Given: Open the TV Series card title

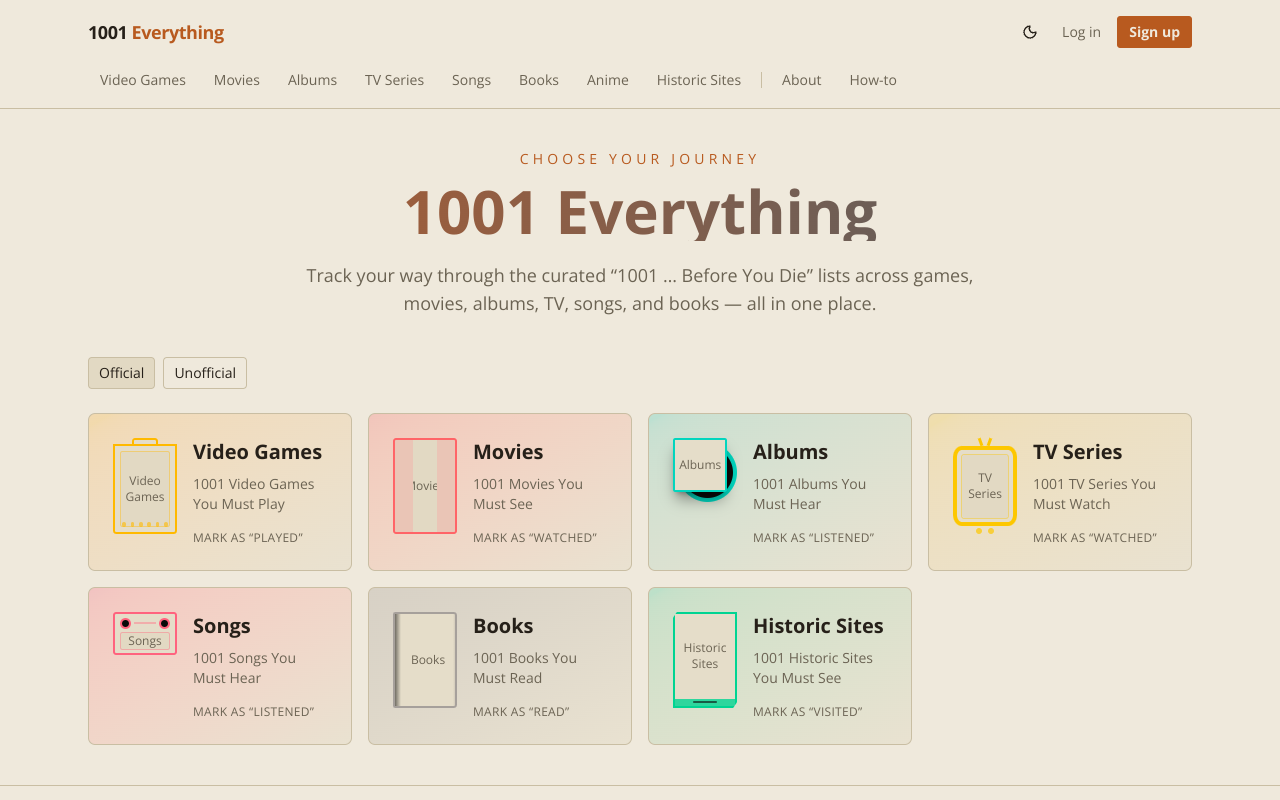Looking at the screenshot, I should click(x=1077, y=452).
